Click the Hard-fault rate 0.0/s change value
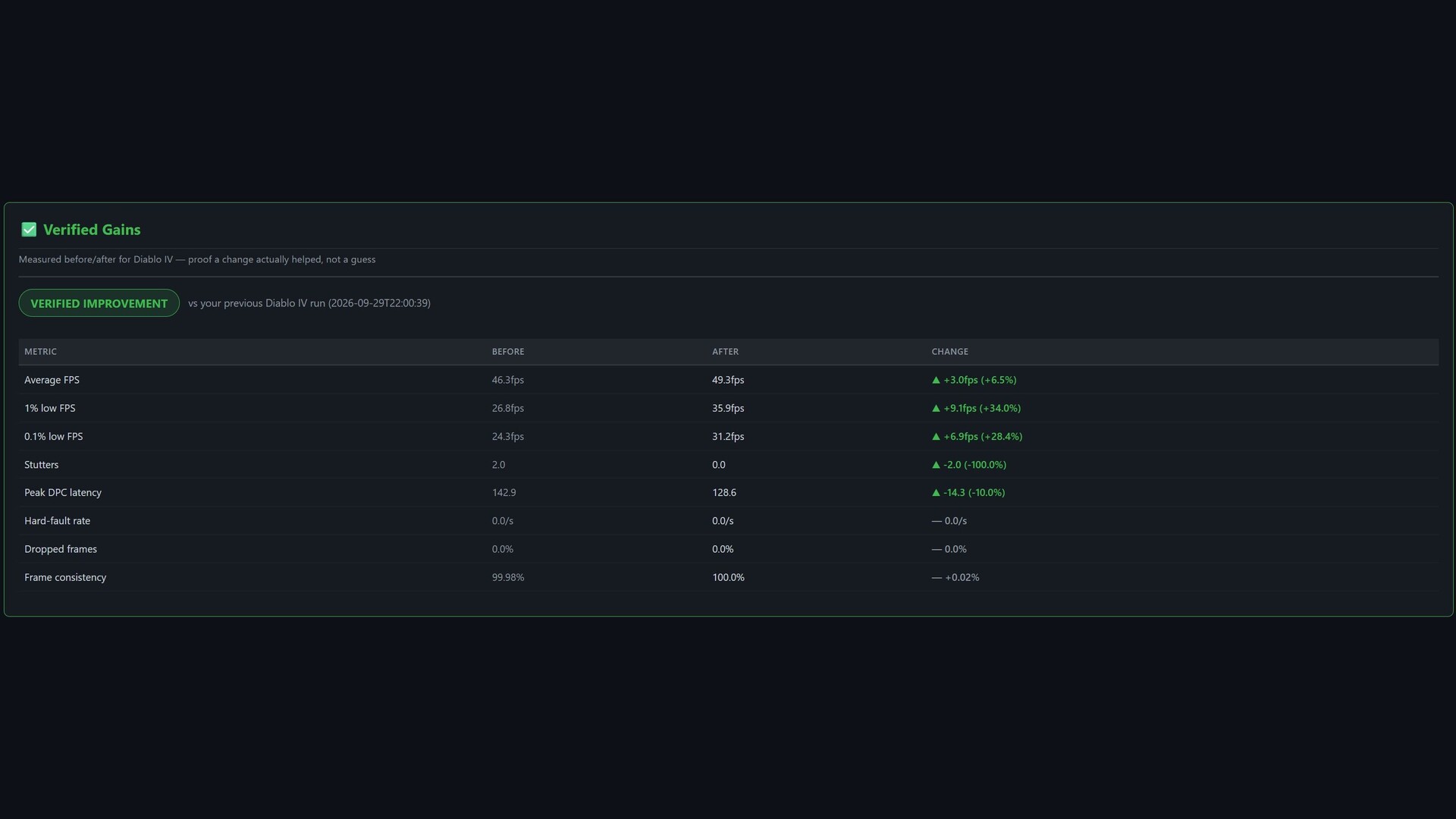The height and width of the screenshot is (819, 1456). point(955,521)
